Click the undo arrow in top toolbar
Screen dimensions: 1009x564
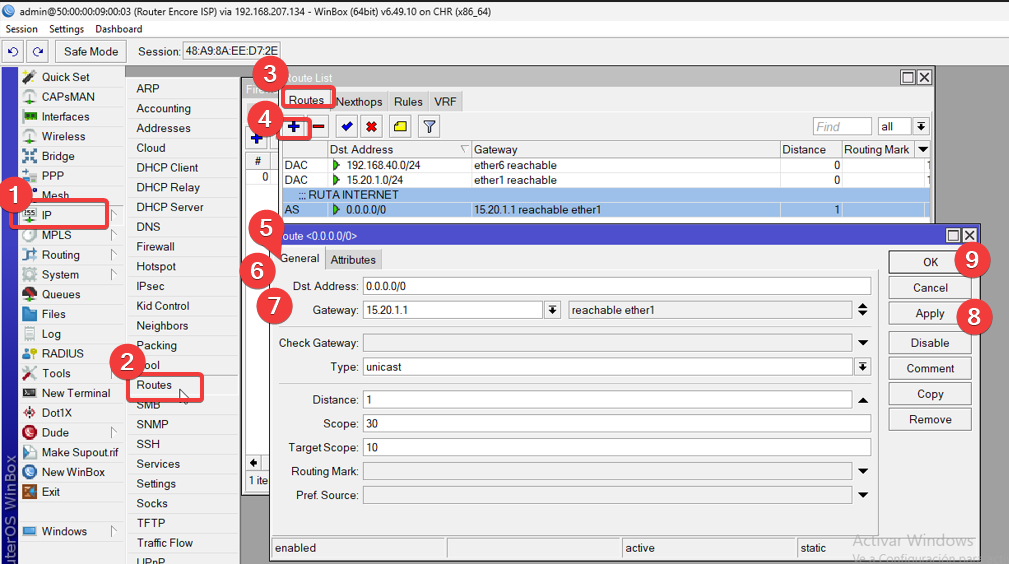(14, 51)
